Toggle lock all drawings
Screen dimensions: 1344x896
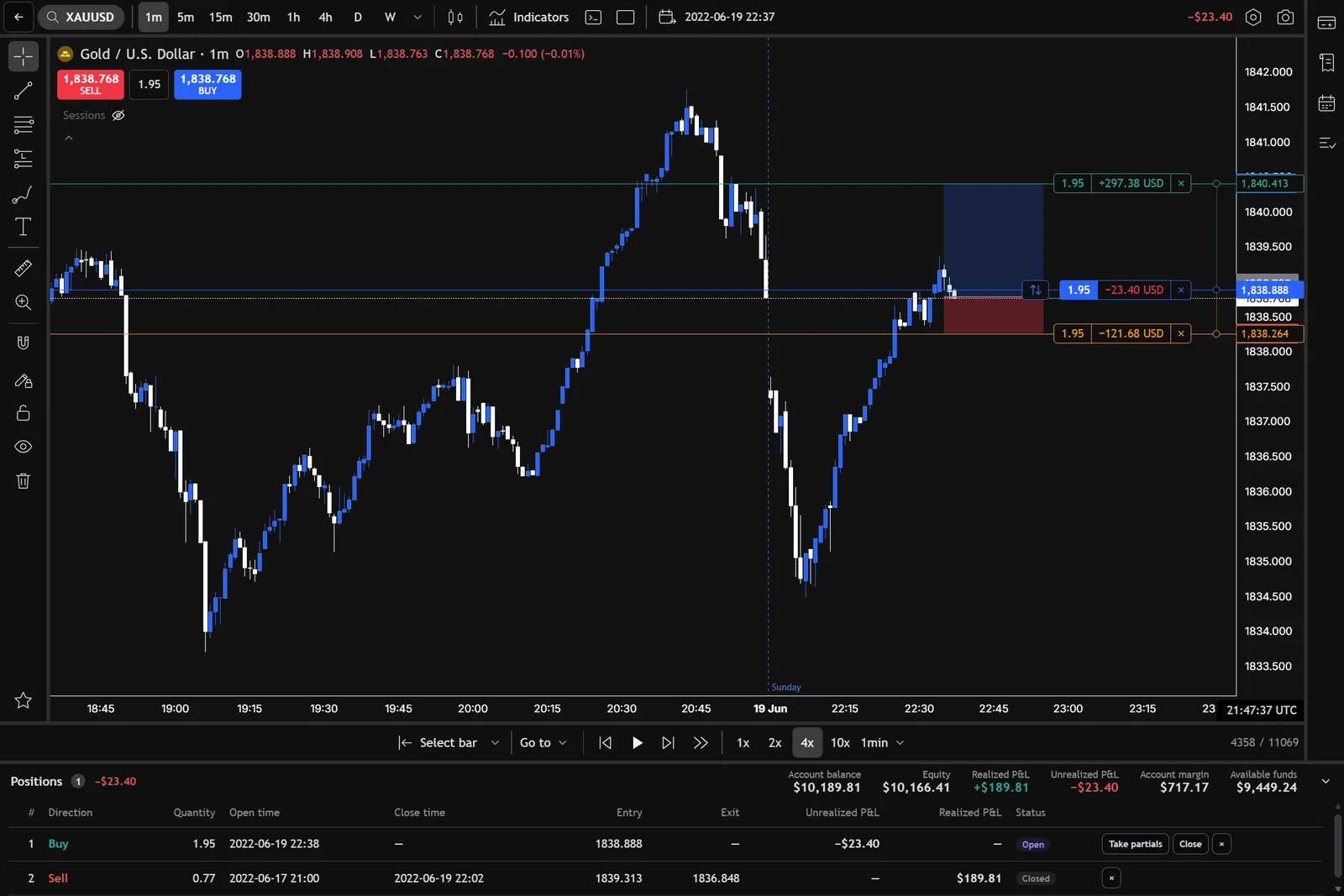(24, 413)
